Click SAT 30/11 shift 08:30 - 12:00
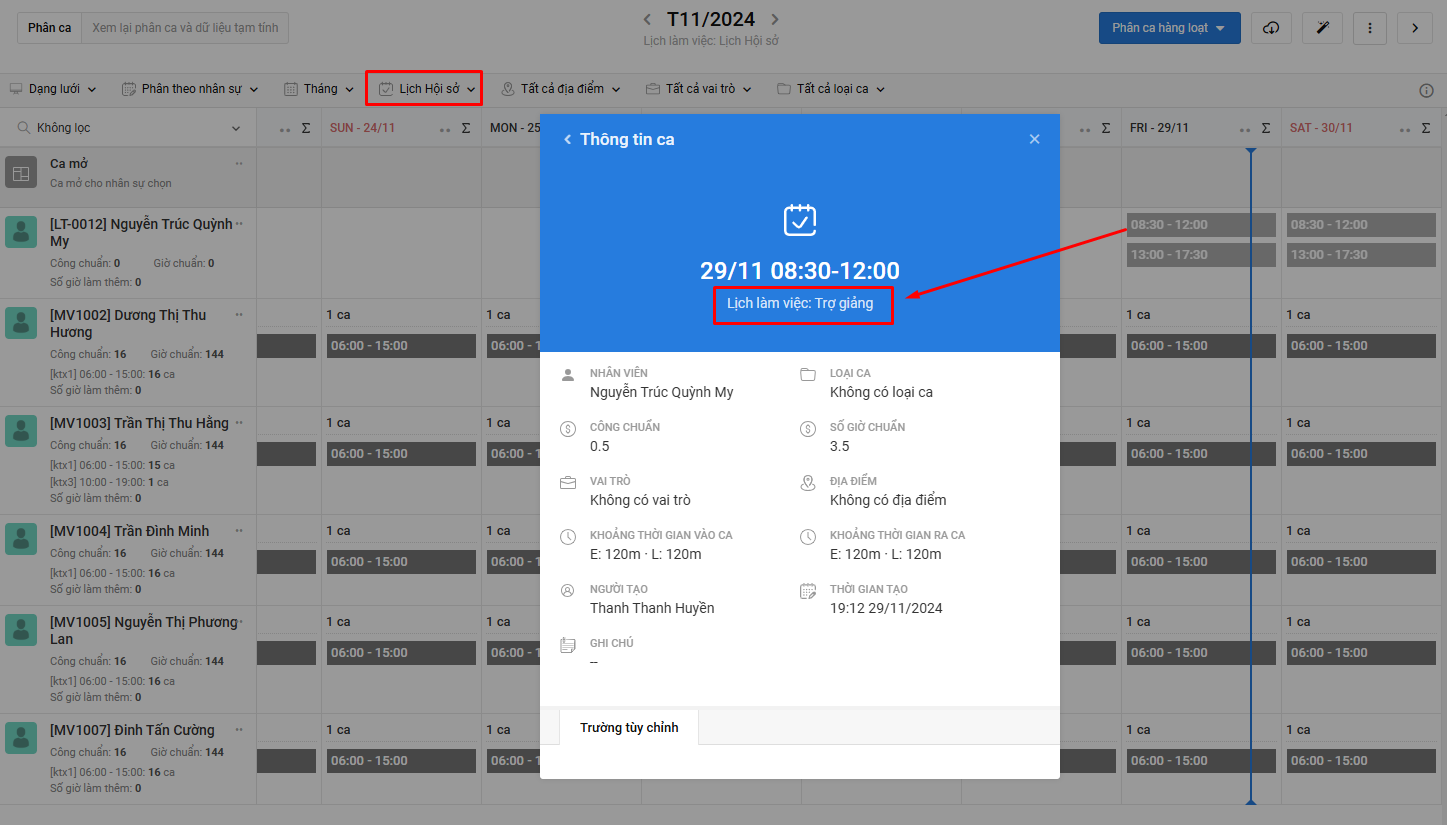 (x=1361, y=225)
